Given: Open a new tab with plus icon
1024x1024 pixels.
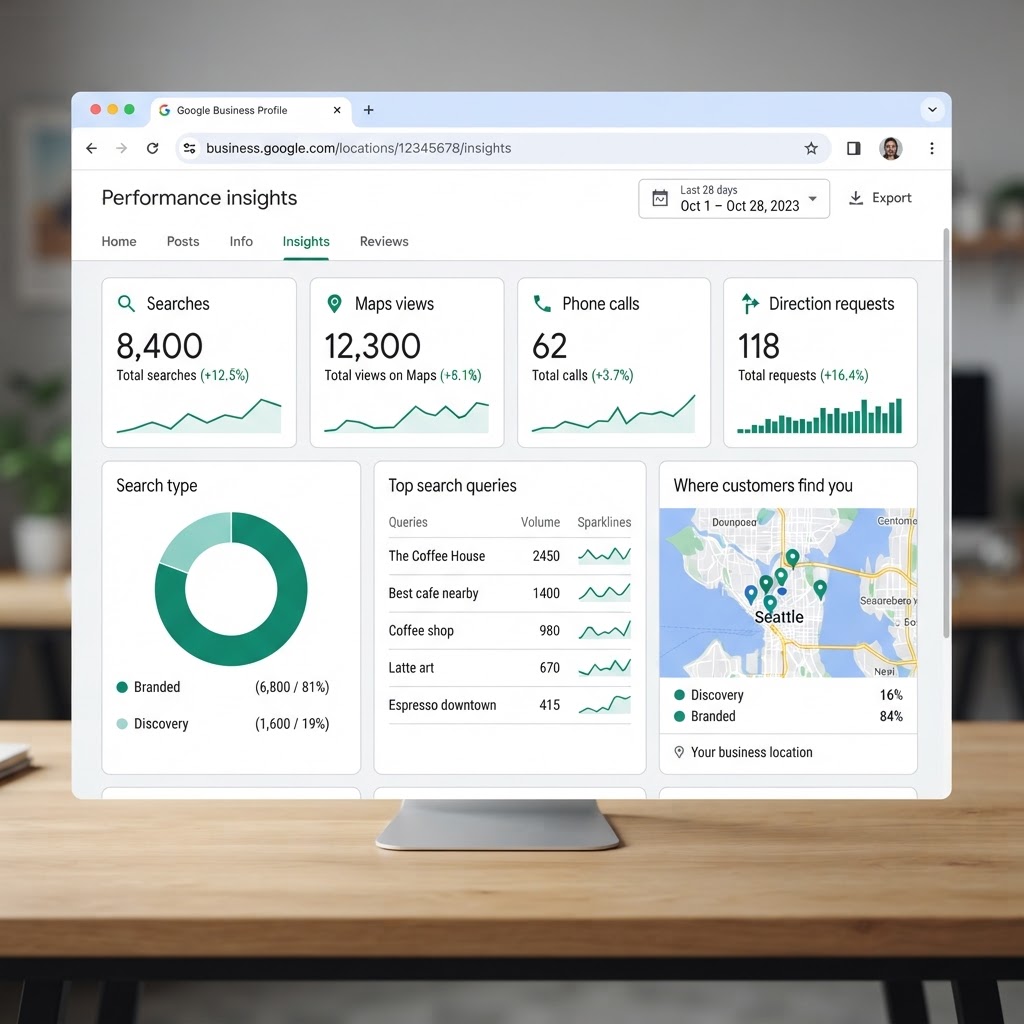Looking at the screenshot, I should coord(368,110).
